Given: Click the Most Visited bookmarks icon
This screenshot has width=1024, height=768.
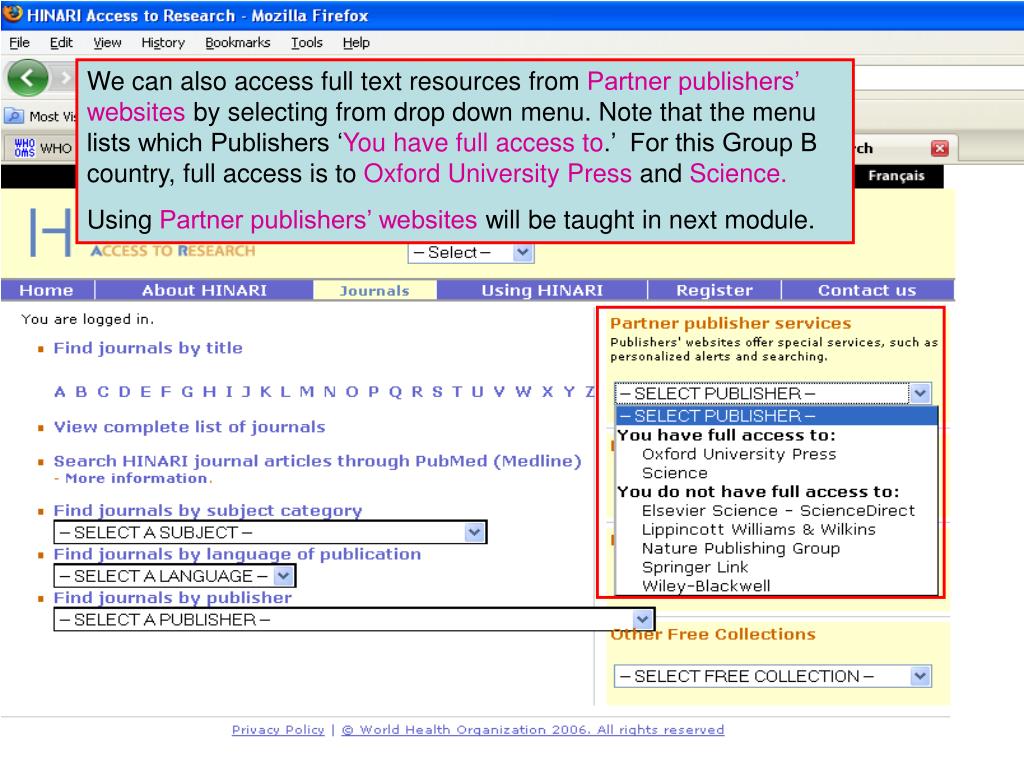Looking at the screenshot, I should click(14, 116).
